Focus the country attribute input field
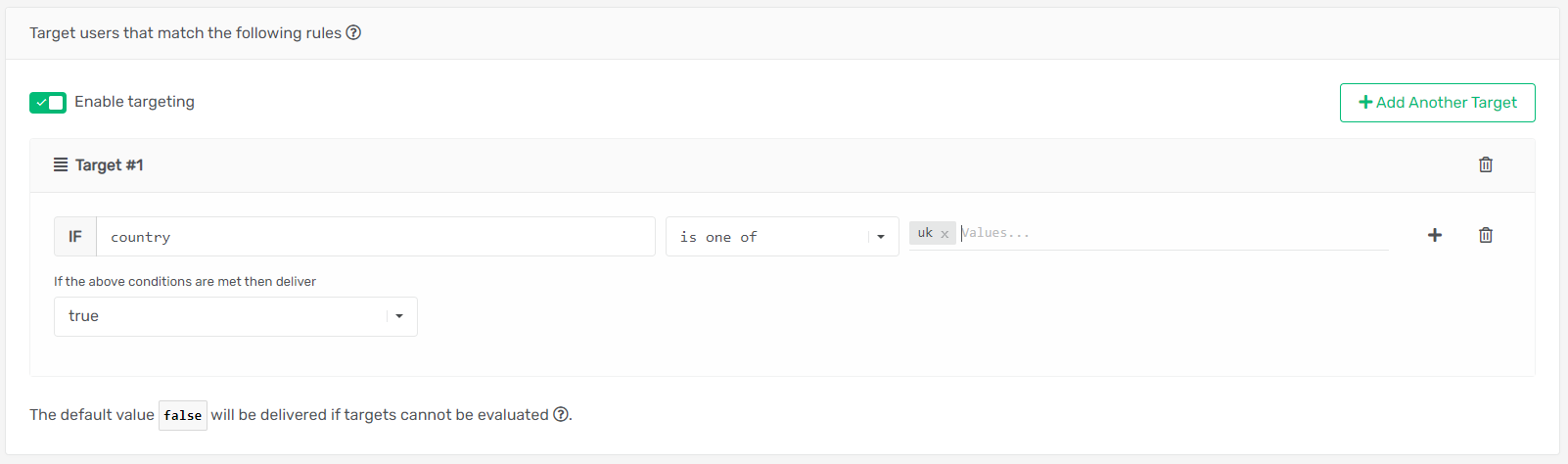This screenshot has height=464, width=1568. click(x=376, y=237)
